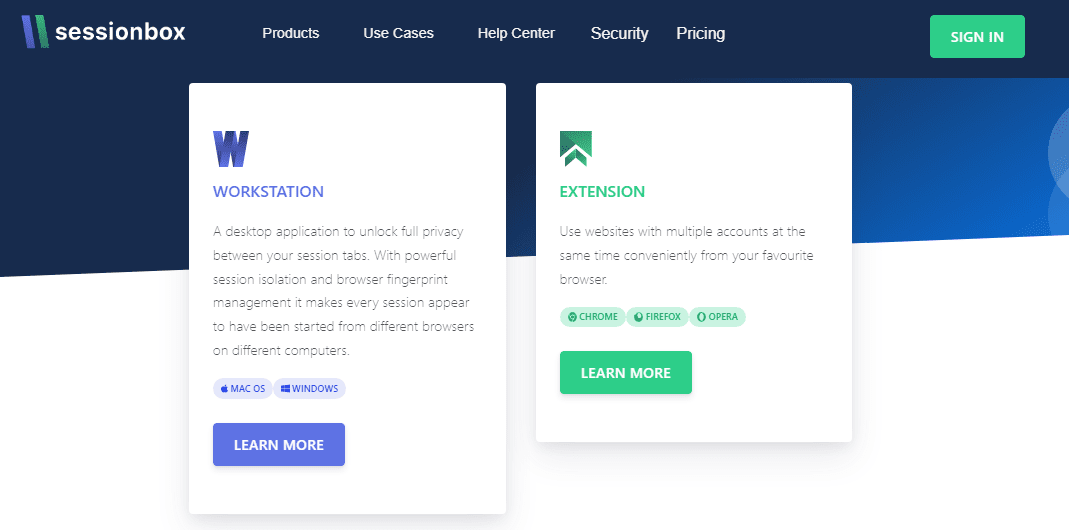Image resolution: width=1069 pixels, height=530 pixels.
Task: Click the green Extension arrow logo
Action: (x=575, y=149)
